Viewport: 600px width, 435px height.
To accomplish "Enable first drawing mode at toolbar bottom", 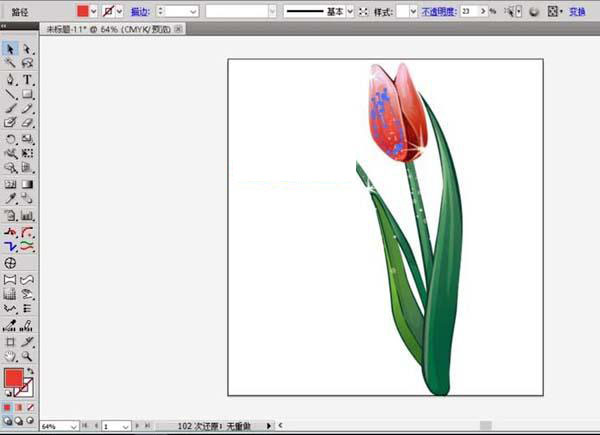I will coord(7,421).
